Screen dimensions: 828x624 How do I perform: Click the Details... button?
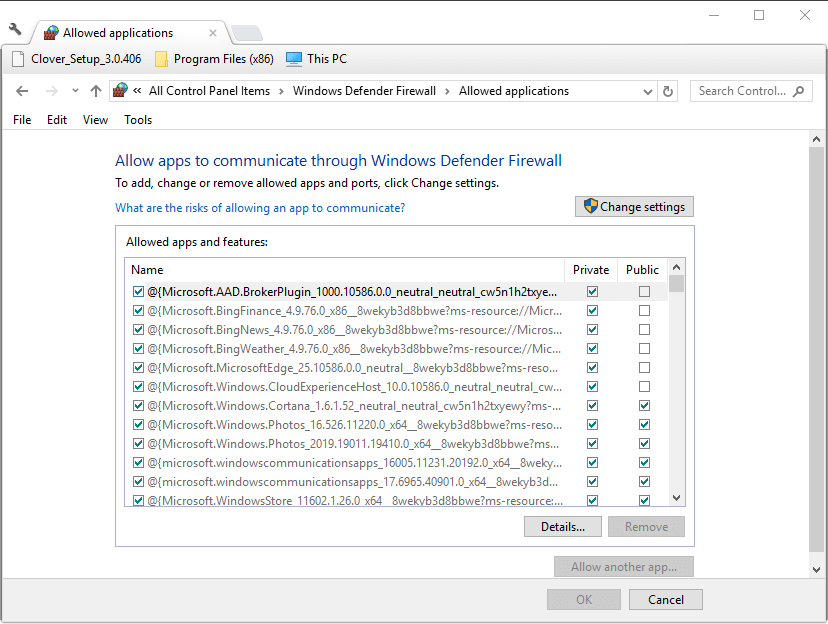point(562,527)
